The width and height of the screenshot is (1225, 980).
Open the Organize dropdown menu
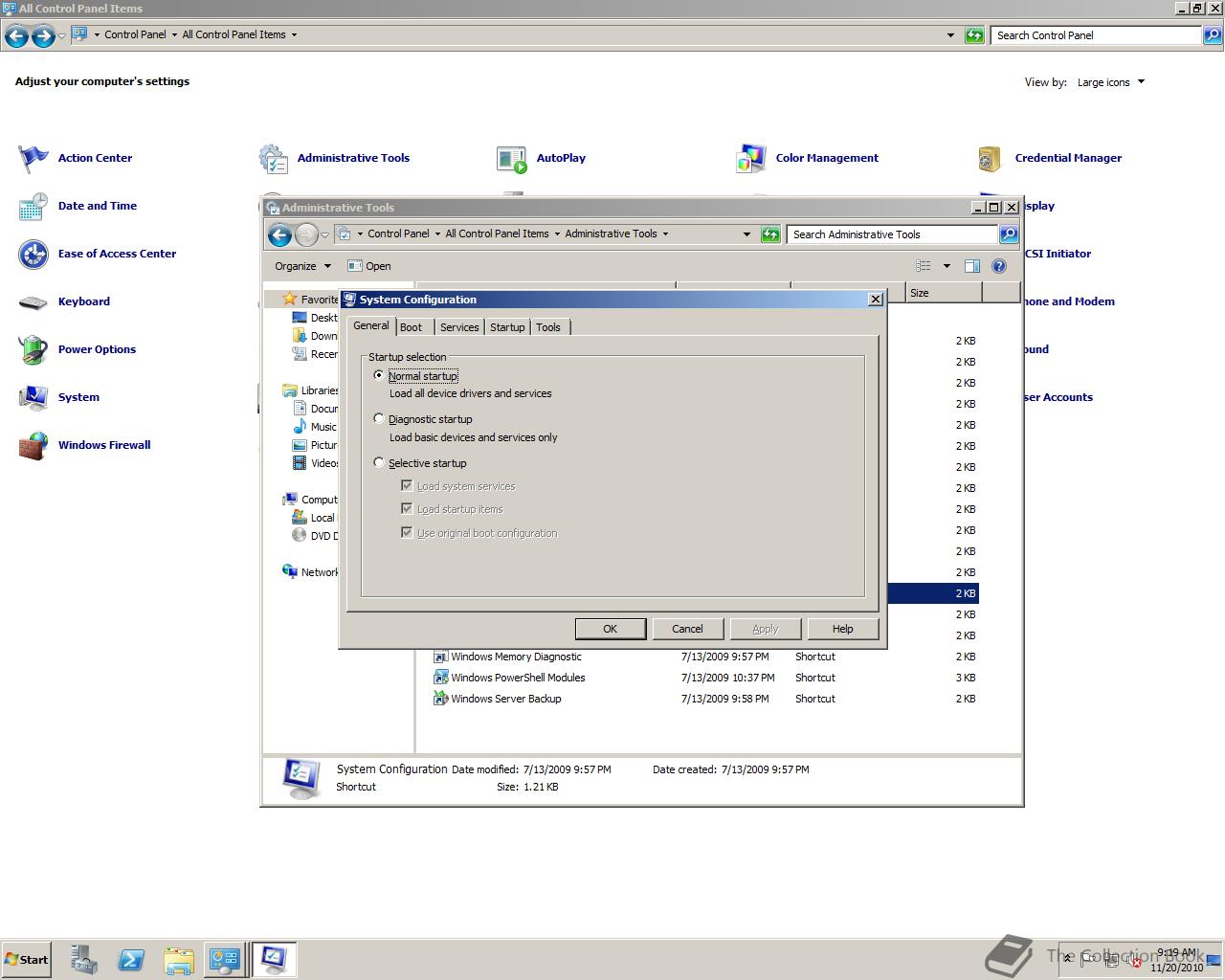[302, 266]
